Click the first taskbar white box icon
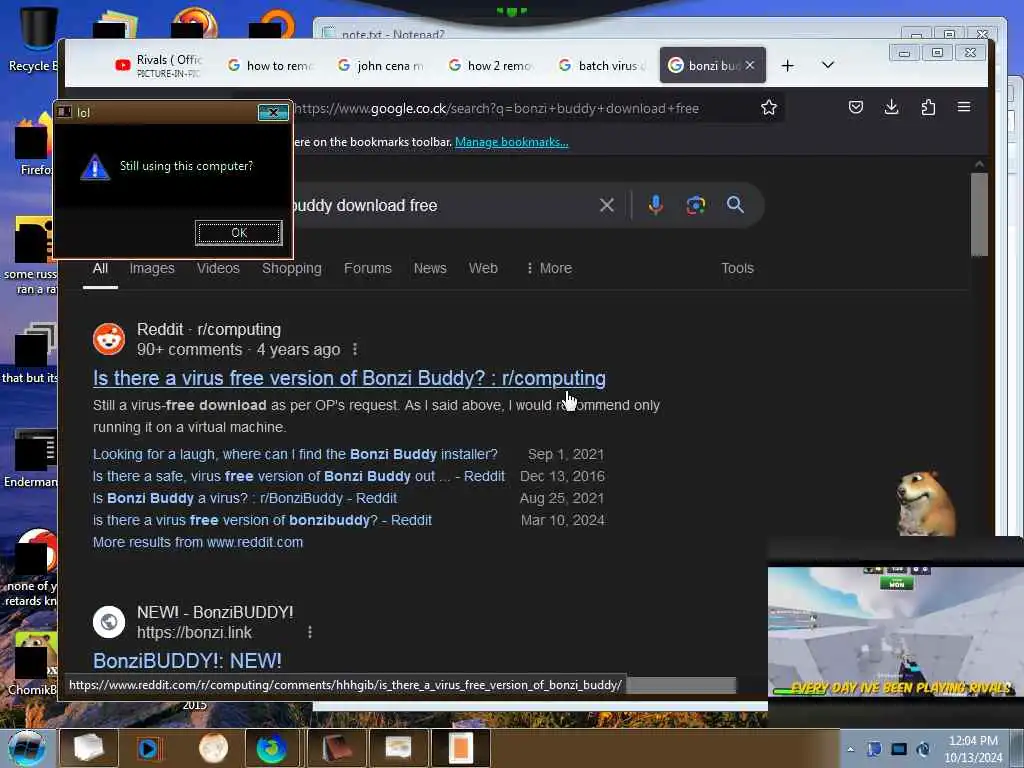1024x768 pixels. coord(88,748)
